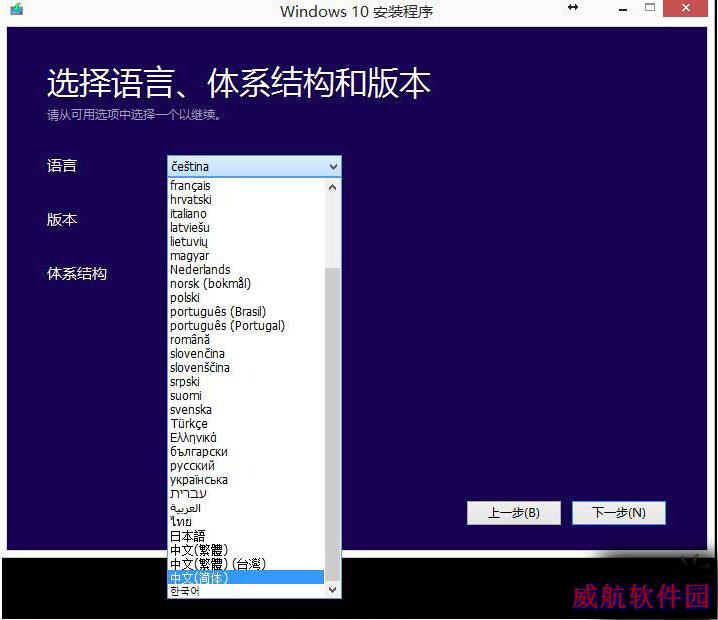Select português (Brasil) option

click(x=246, y=312)
